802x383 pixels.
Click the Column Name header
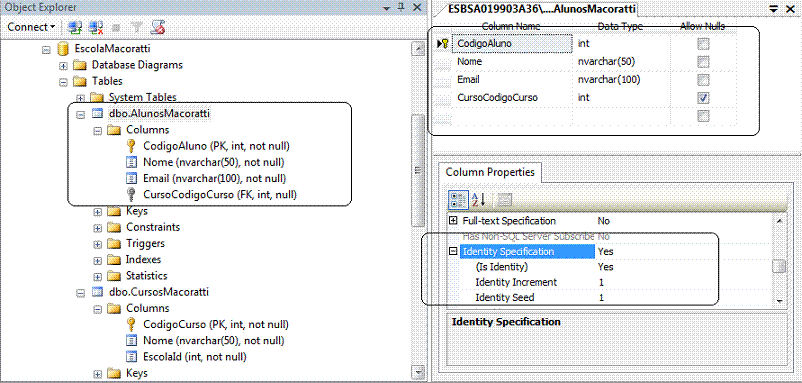point(511,27)
